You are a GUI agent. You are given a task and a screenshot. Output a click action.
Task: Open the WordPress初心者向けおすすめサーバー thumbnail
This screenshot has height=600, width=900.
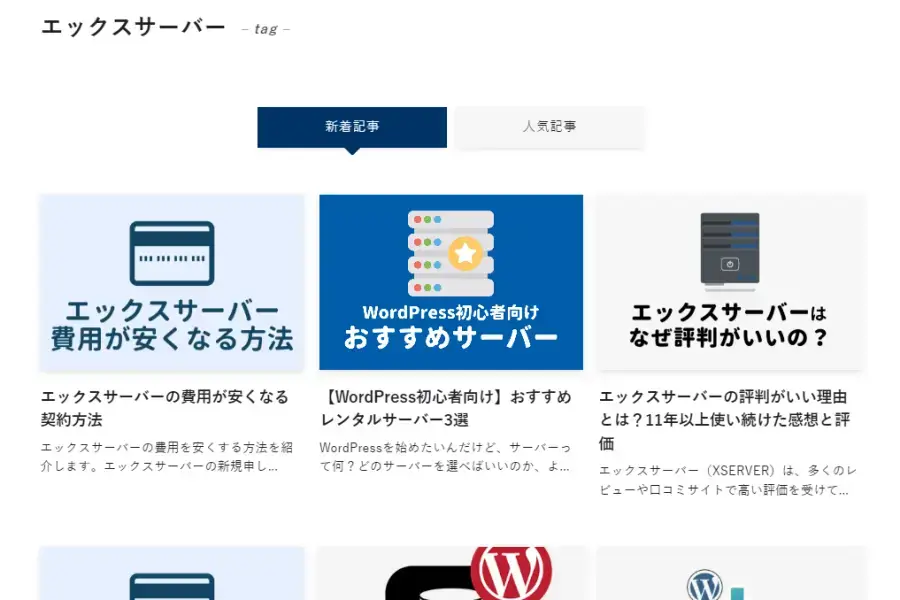(451, 282)
